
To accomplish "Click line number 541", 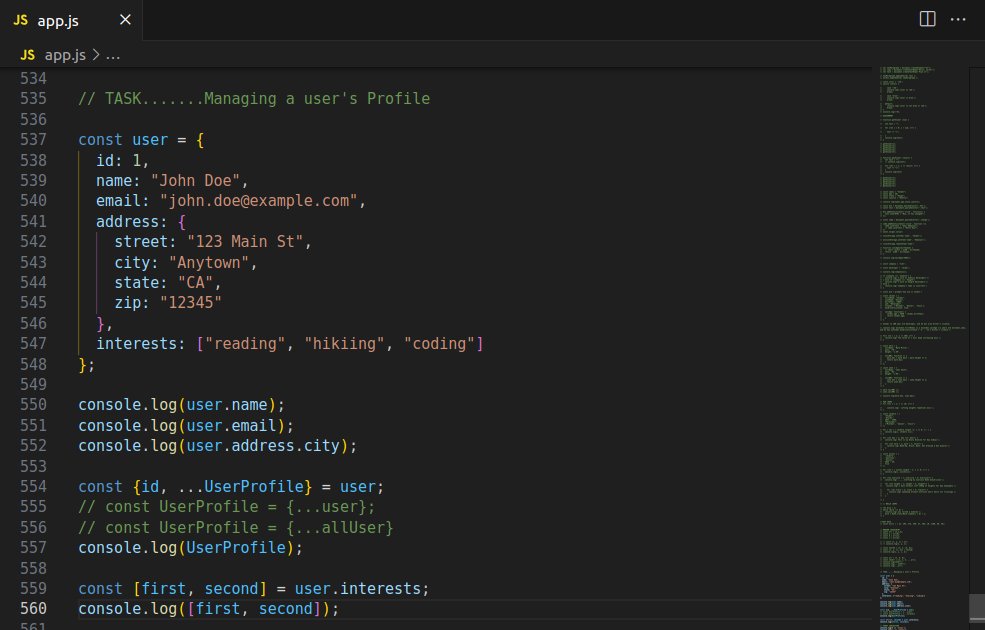I will click(x=33, y=221).
